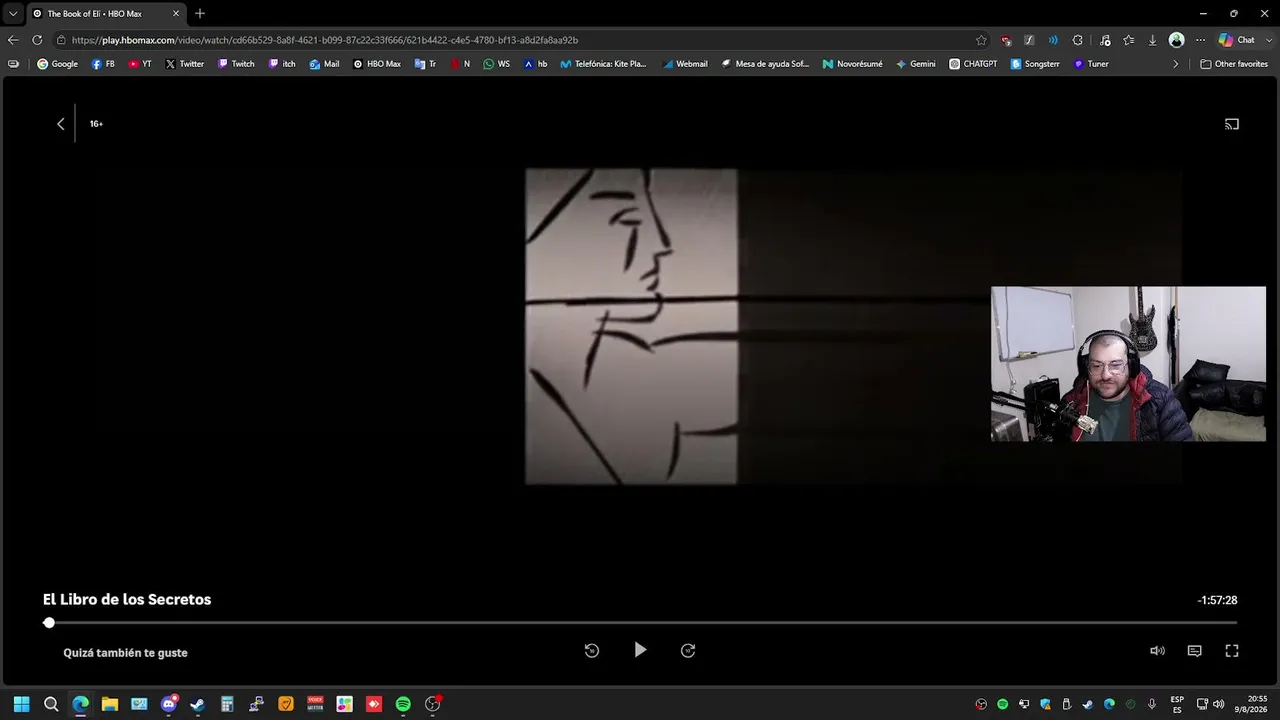Open the system tray microphone icon

tap(1152, 704)
